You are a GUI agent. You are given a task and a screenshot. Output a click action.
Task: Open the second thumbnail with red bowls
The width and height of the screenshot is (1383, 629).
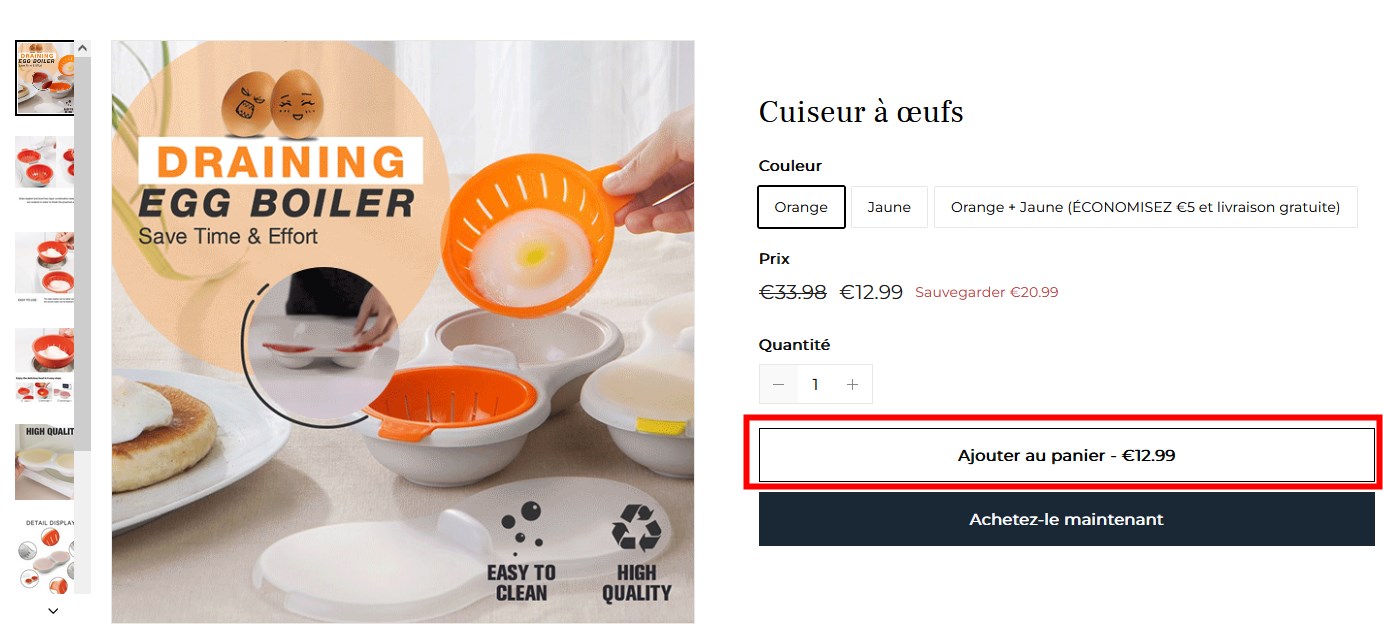point(45,169)
